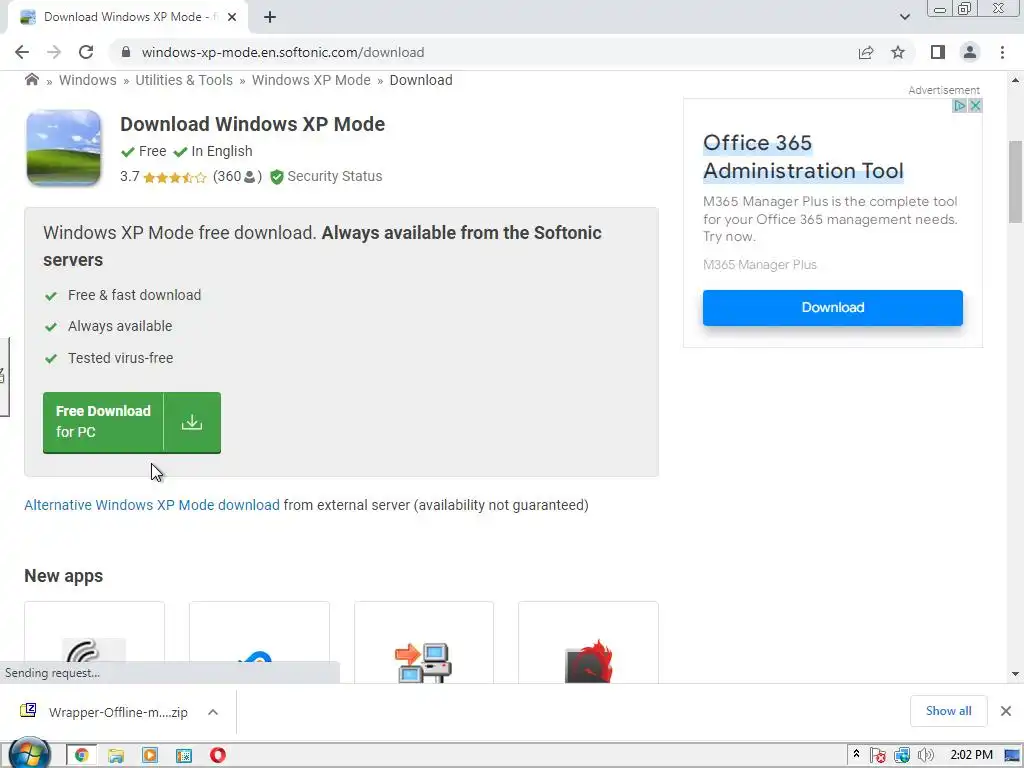The width and height of the screenshot is (1024, 768).
Task: Select the Download Windows XP Mode tab
Action: [128, 17]
